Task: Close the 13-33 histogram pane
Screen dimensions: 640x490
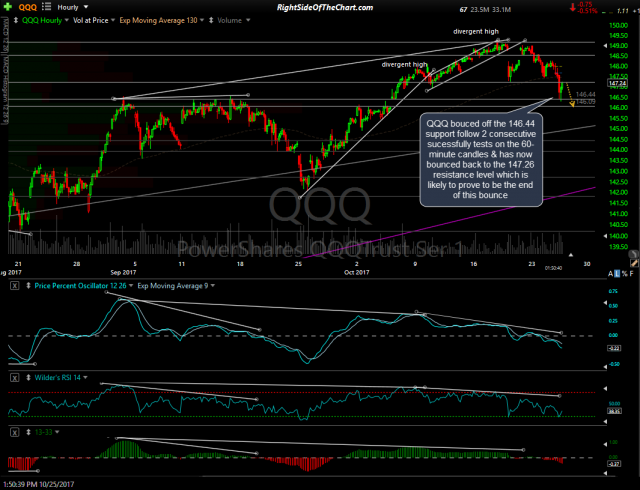Action: pyautogui.click(x=14, y=432)
